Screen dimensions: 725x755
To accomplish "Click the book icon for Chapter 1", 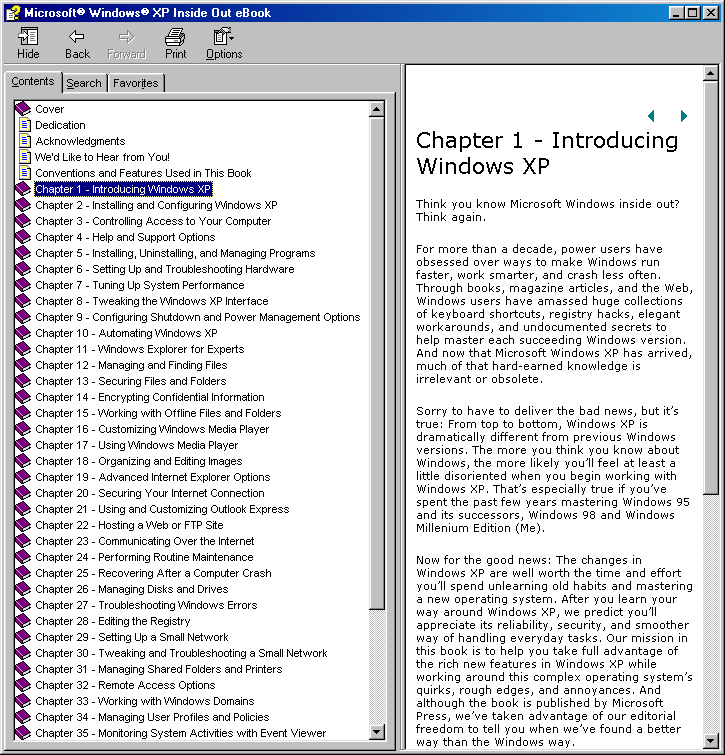I will click(23, 189).
